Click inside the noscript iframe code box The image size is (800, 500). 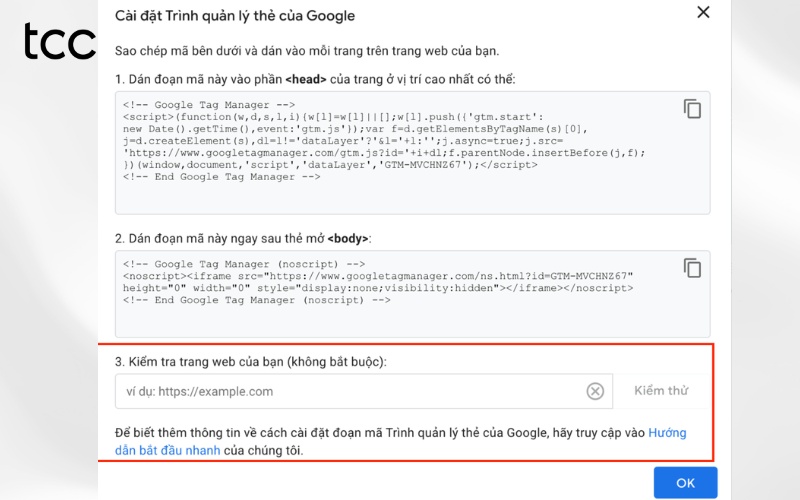click(x=412, y=294)
